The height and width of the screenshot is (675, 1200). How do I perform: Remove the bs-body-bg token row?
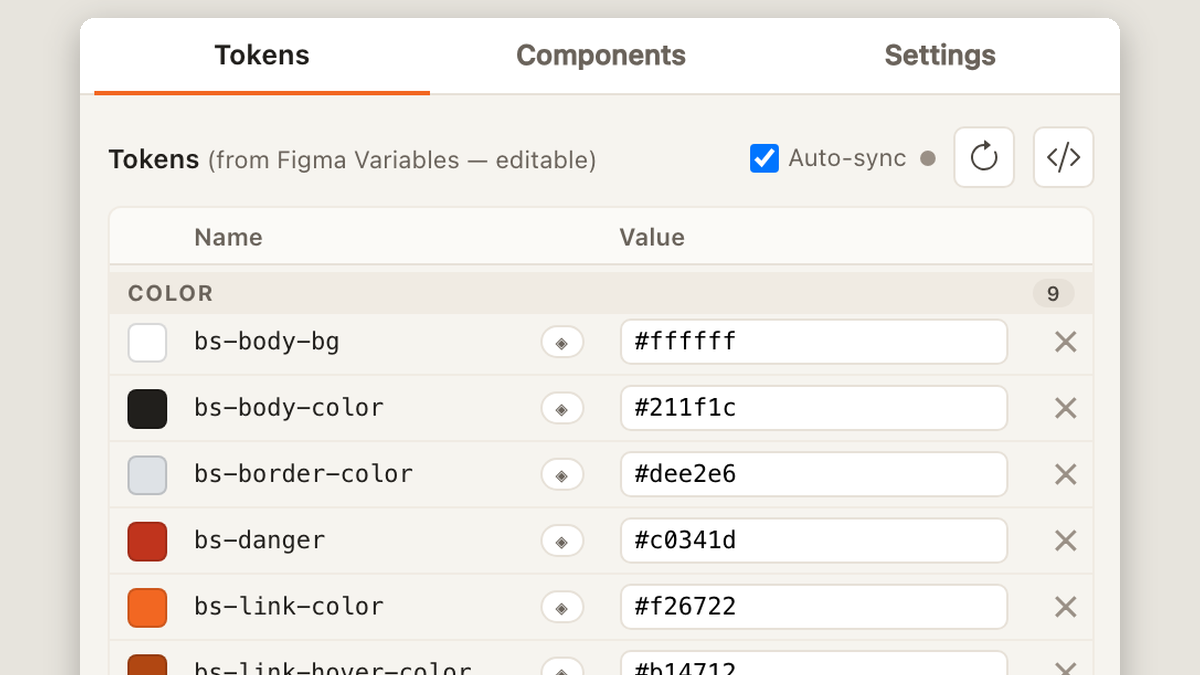pyautogui.click(x=1066, y=342)
